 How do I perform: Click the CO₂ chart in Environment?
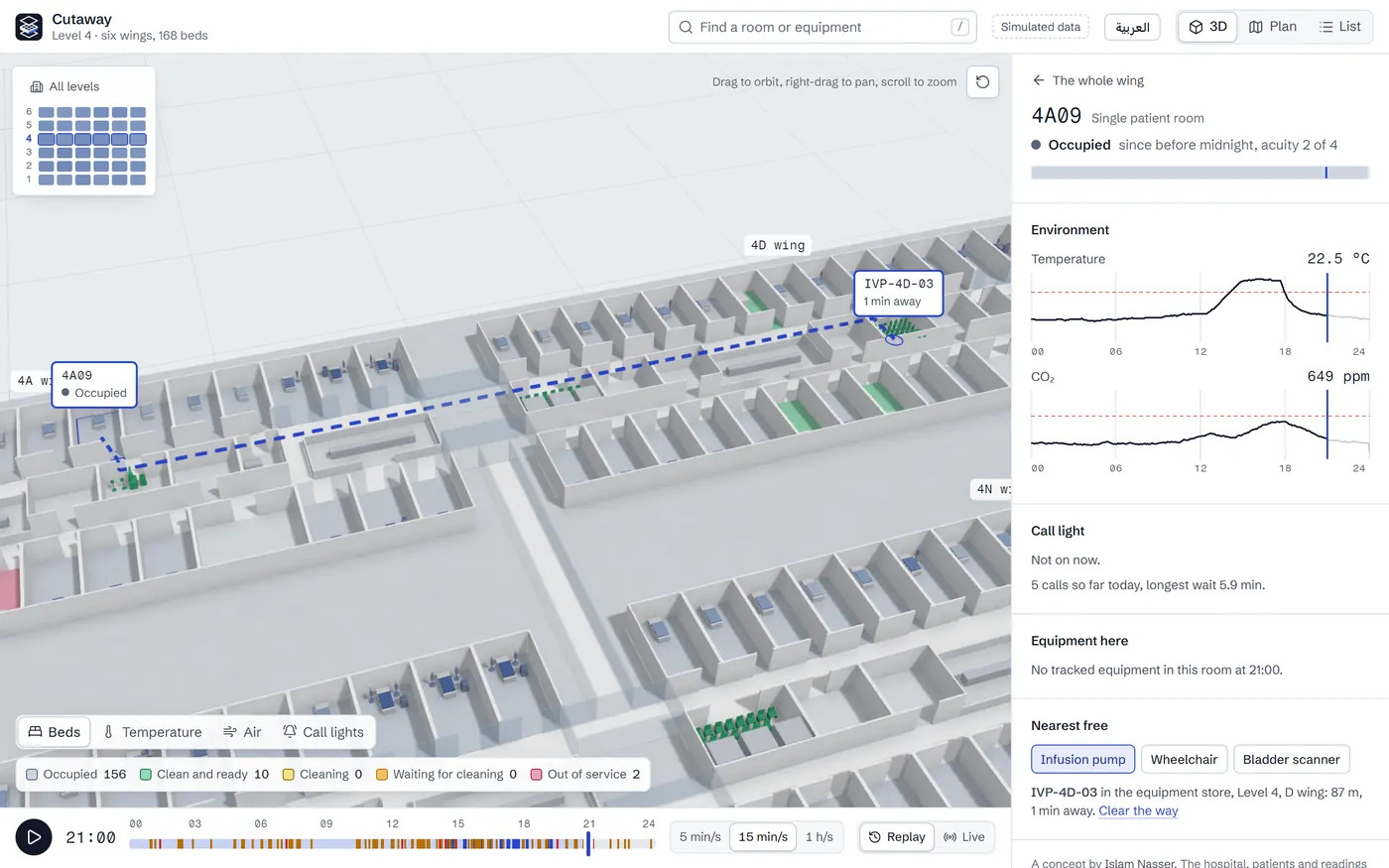(x=1200, y=425)
